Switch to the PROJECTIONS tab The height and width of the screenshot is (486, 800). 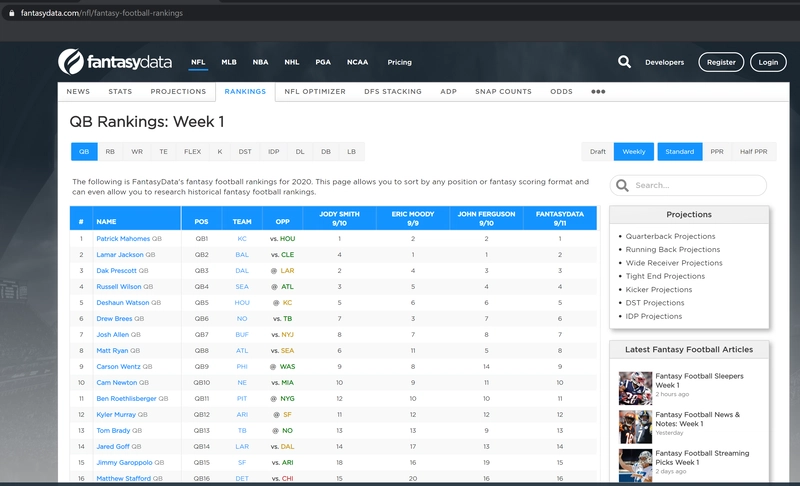pos(178,92)
